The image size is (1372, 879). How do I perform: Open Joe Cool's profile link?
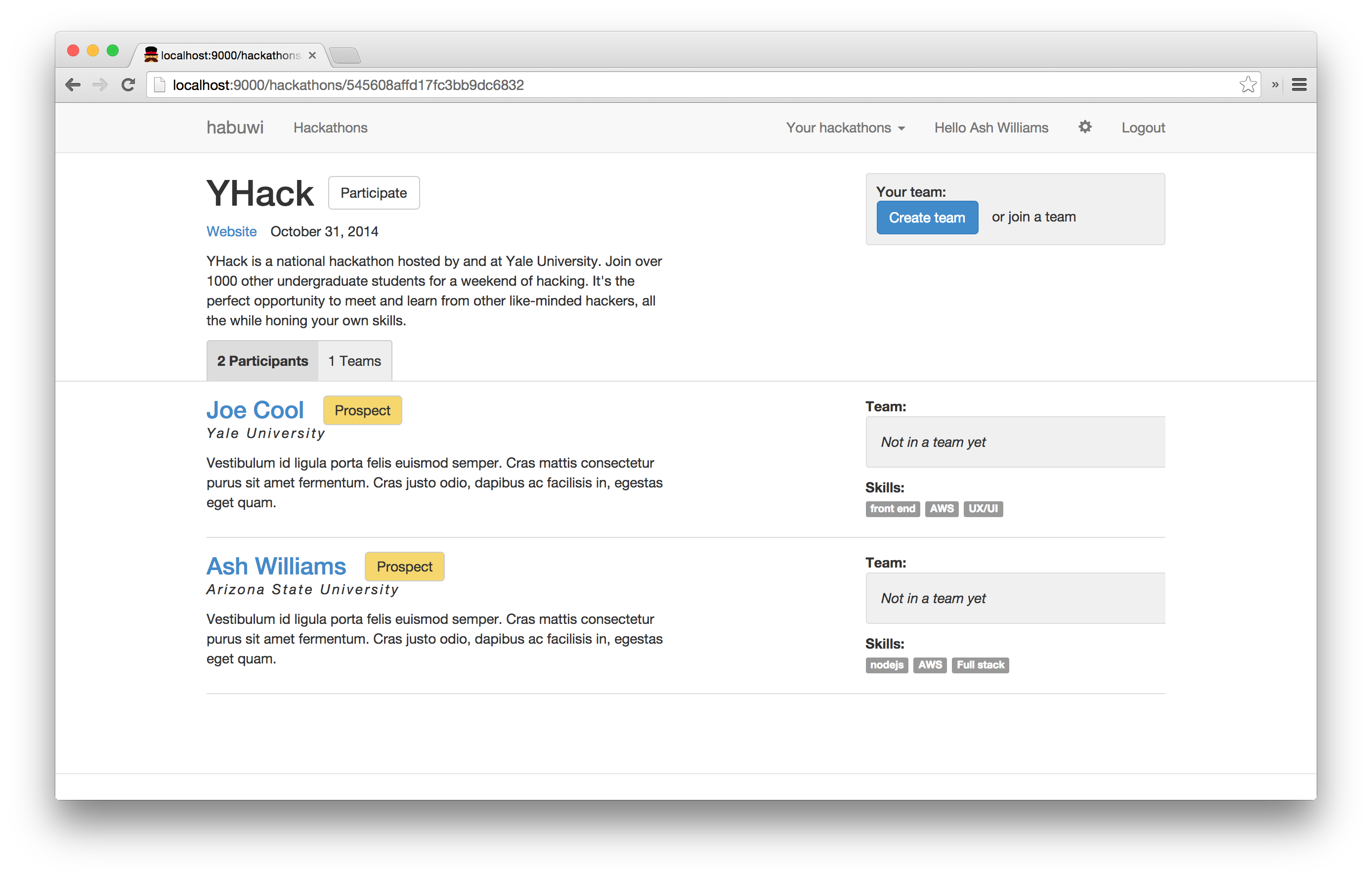point(255,410)
